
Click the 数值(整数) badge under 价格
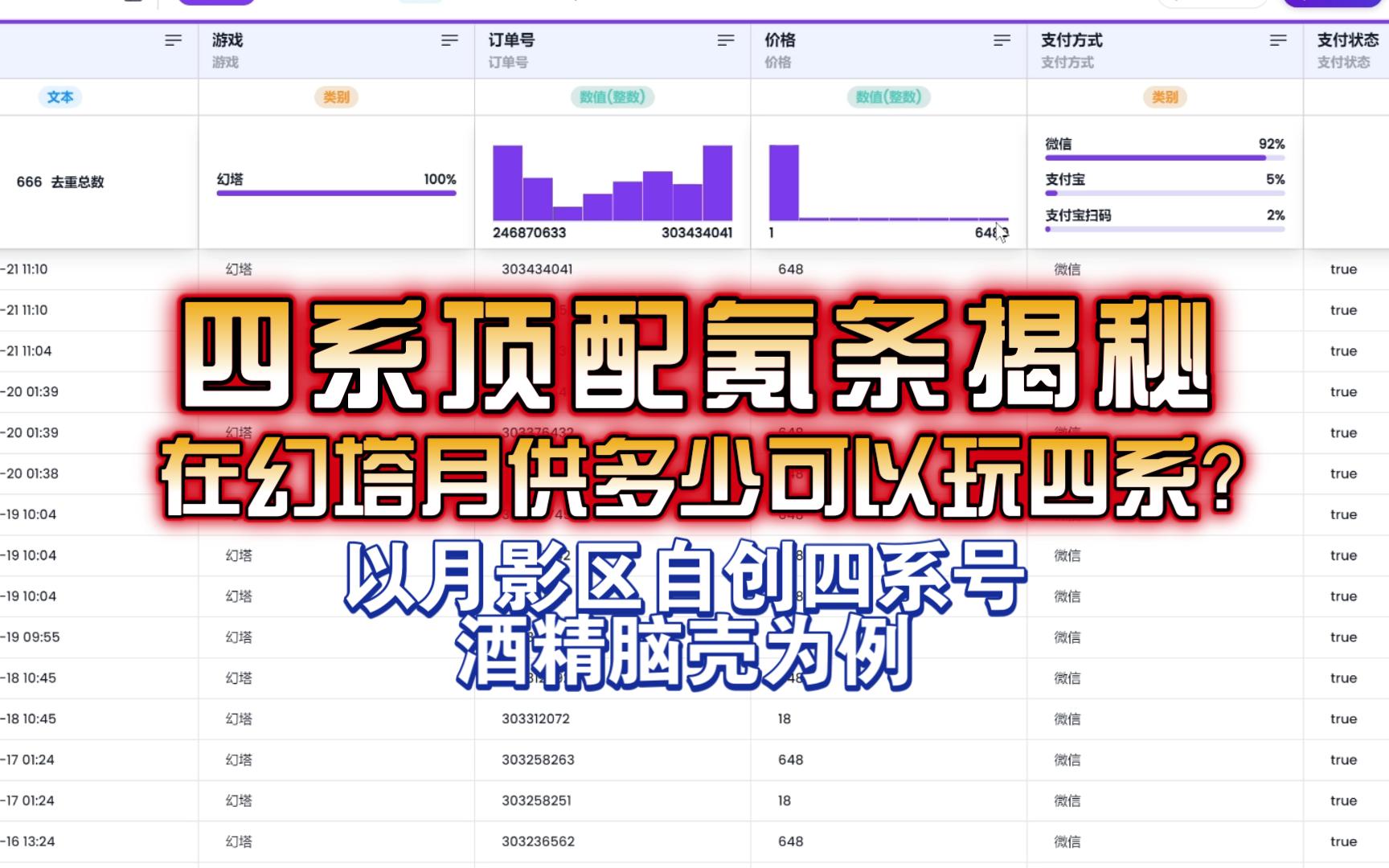click(888, 97)
